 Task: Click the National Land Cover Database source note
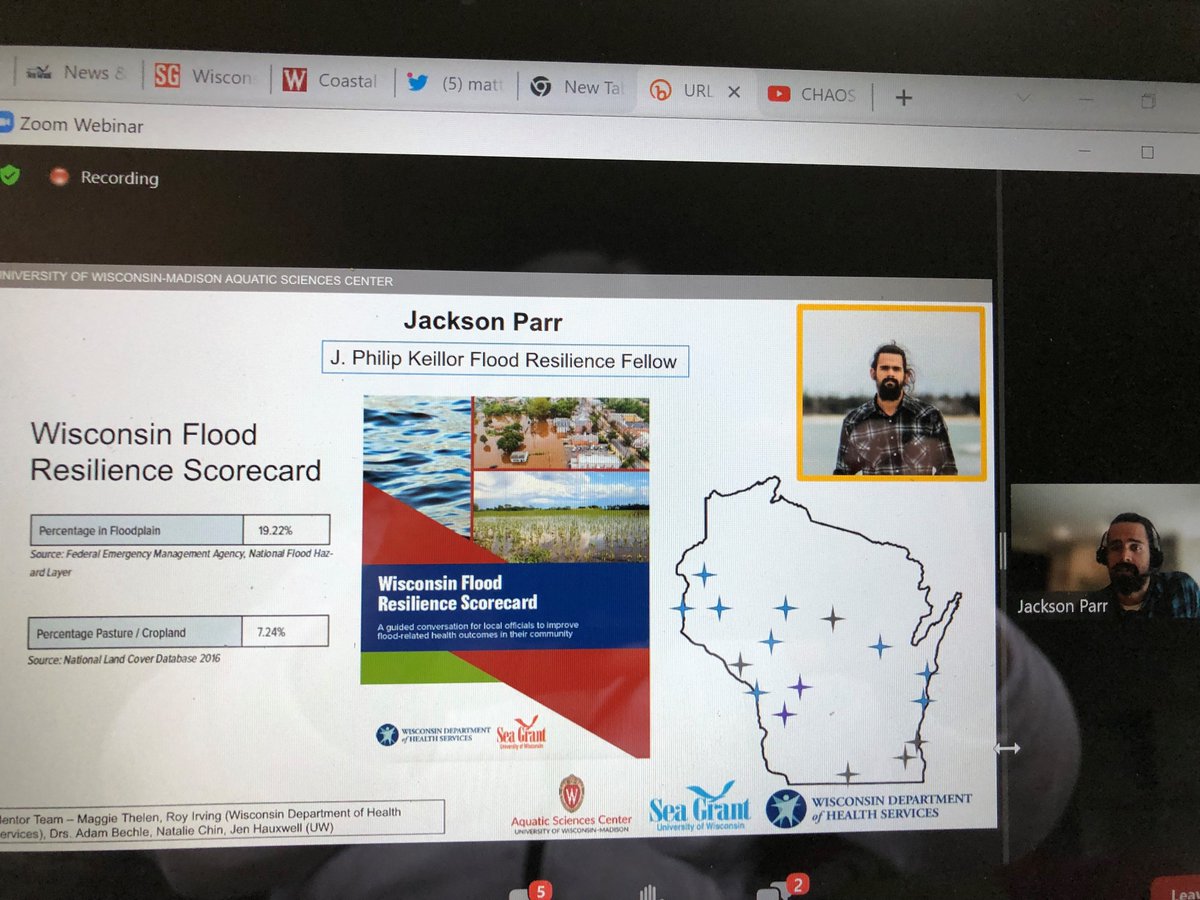coord(126,659)
